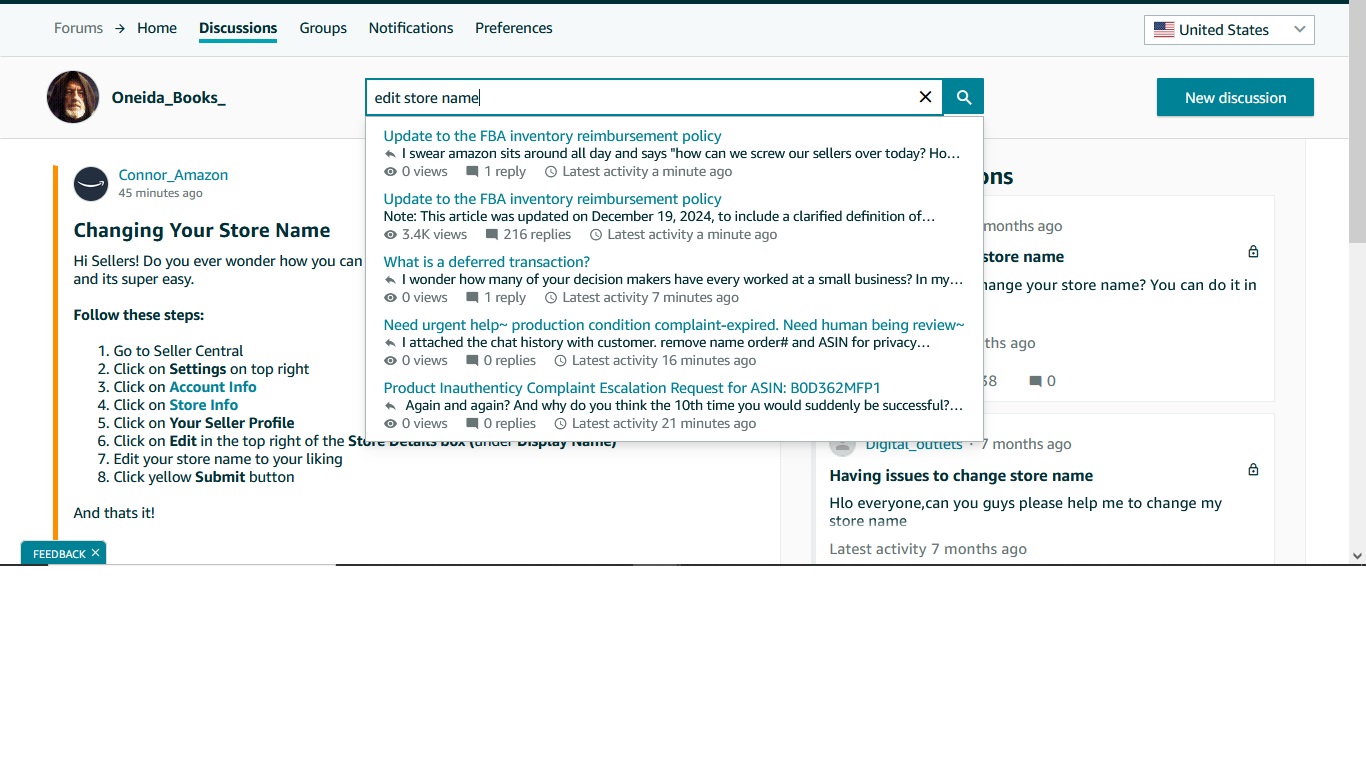Open 'Need urgent help~ production condition complaint' result

click(x=674, y=325)
